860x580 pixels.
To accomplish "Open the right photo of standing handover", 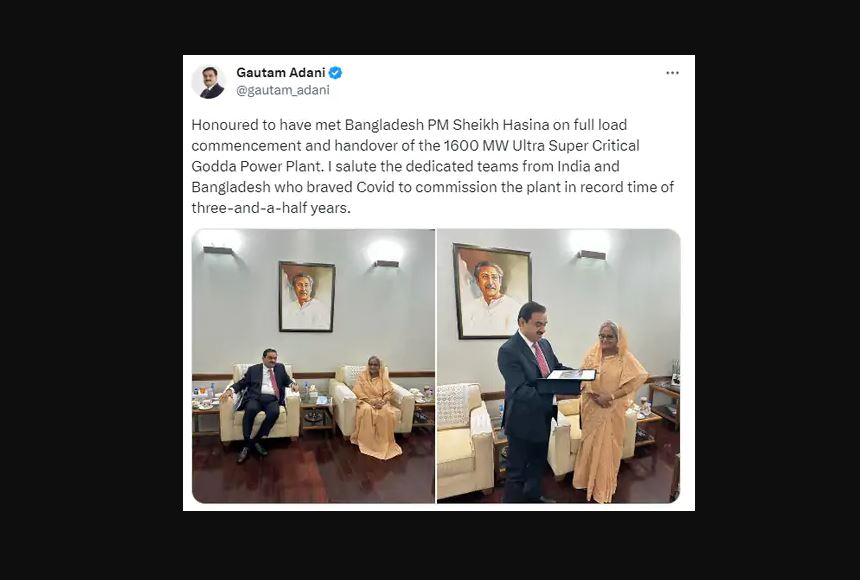I will click(x=558, y=365).
